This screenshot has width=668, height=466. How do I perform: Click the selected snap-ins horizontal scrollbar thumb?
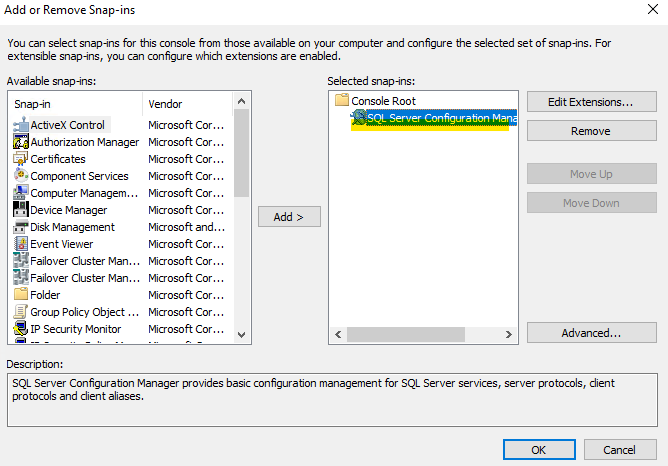tap(406, 334)
